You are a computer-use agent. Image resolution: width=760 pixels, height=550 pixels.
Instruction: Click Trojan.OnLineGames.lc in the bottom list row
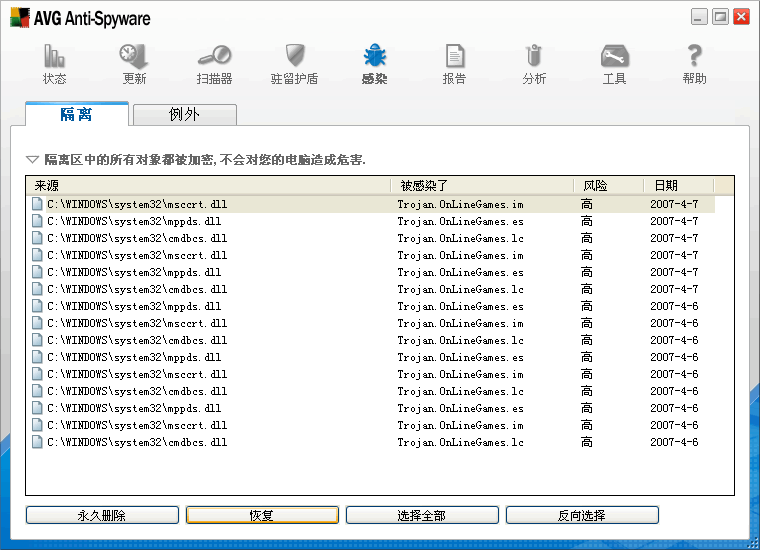coord(460,442)
